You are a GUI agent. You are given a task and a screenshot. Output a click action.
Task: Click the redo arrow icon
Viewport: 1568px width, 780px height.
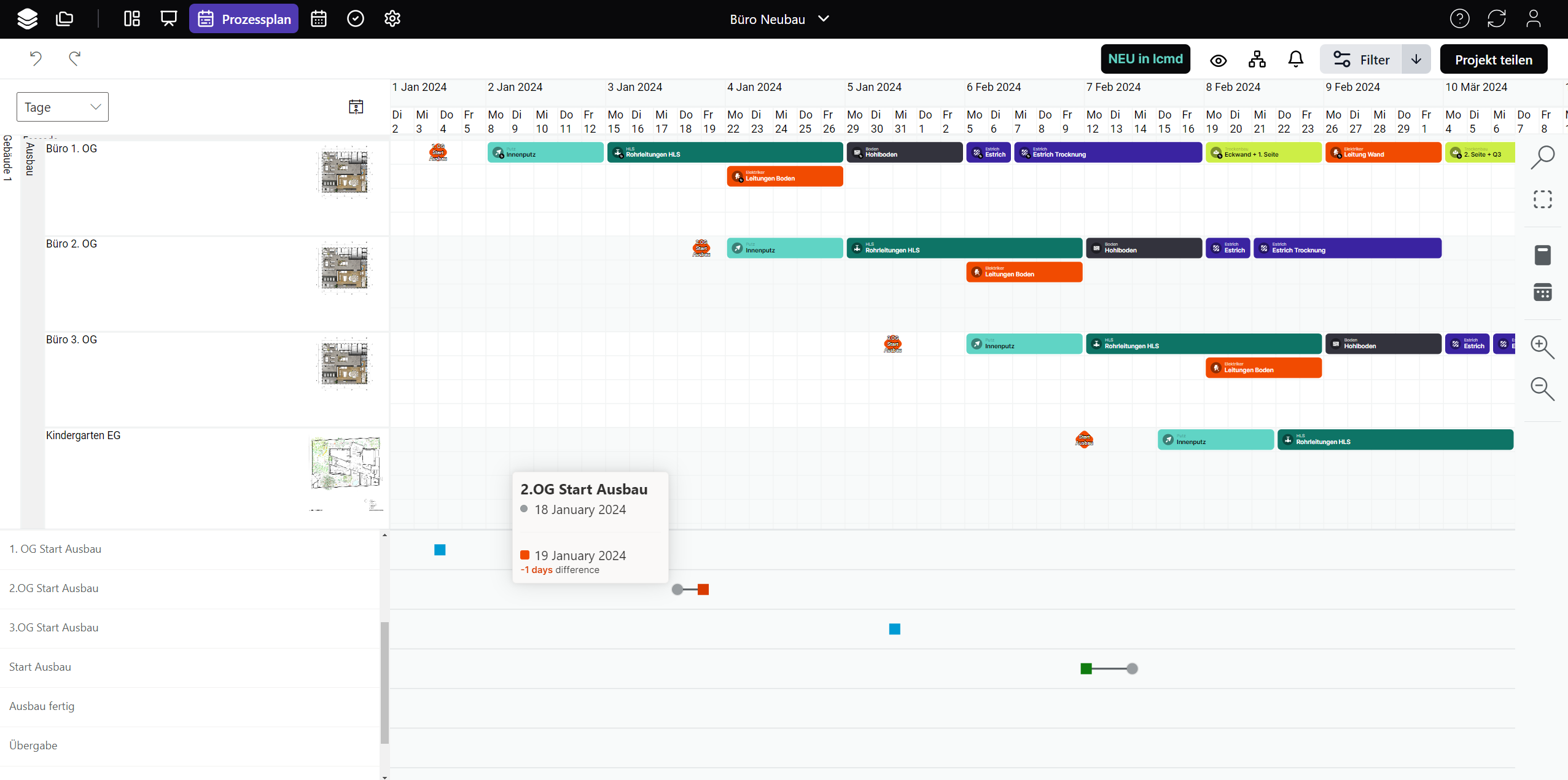click(75, 59)
